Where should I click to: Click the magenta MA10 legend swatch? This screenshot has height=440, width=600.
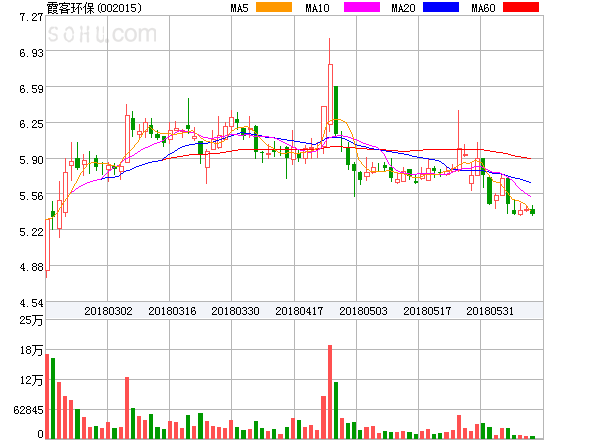(362, 7)
